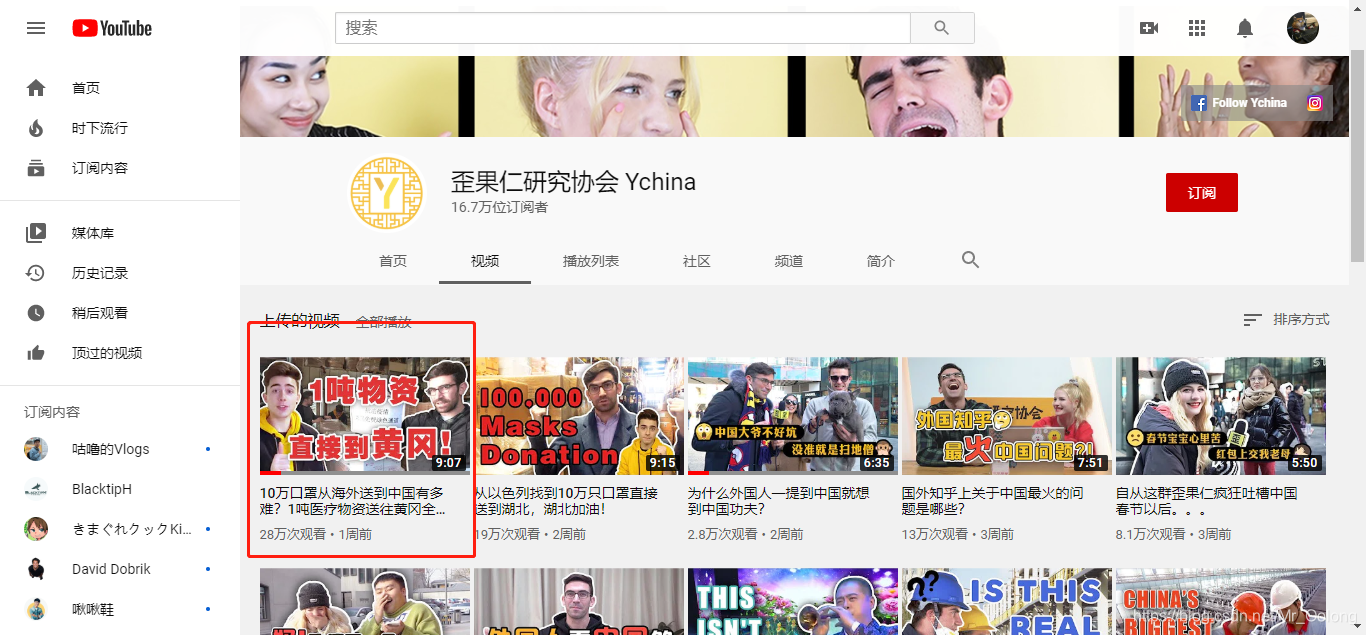The image size is (1366, 635).
Task: Open the 外国知乎最火中国问题 thumbnail
Action: [1007, 415]
